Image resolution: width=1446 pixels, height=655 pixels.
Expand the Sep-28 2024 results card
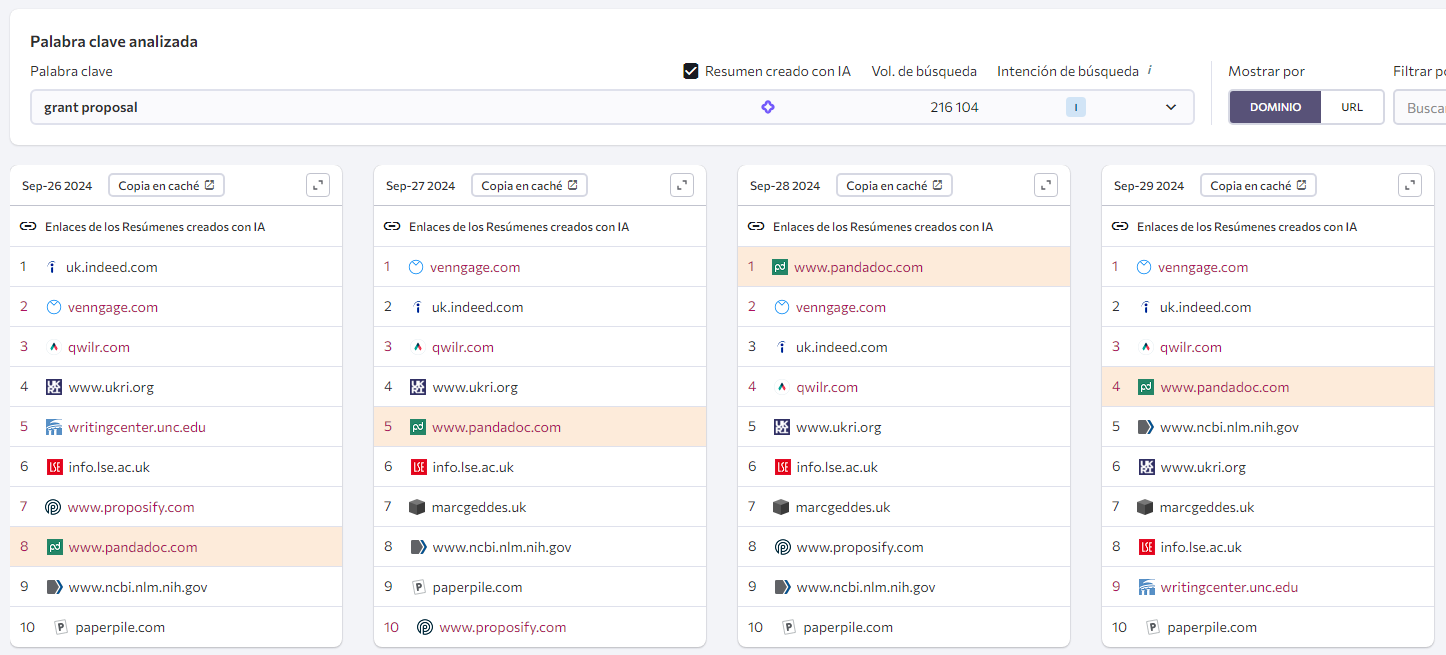click(x=1046, y=185)
